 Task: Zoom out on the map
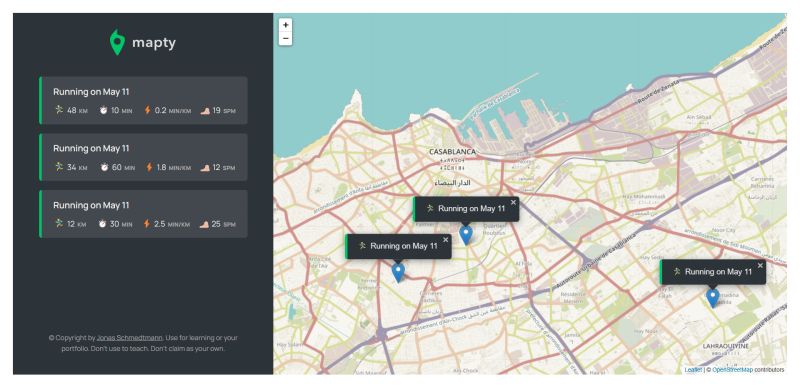(x=286, y=38)
